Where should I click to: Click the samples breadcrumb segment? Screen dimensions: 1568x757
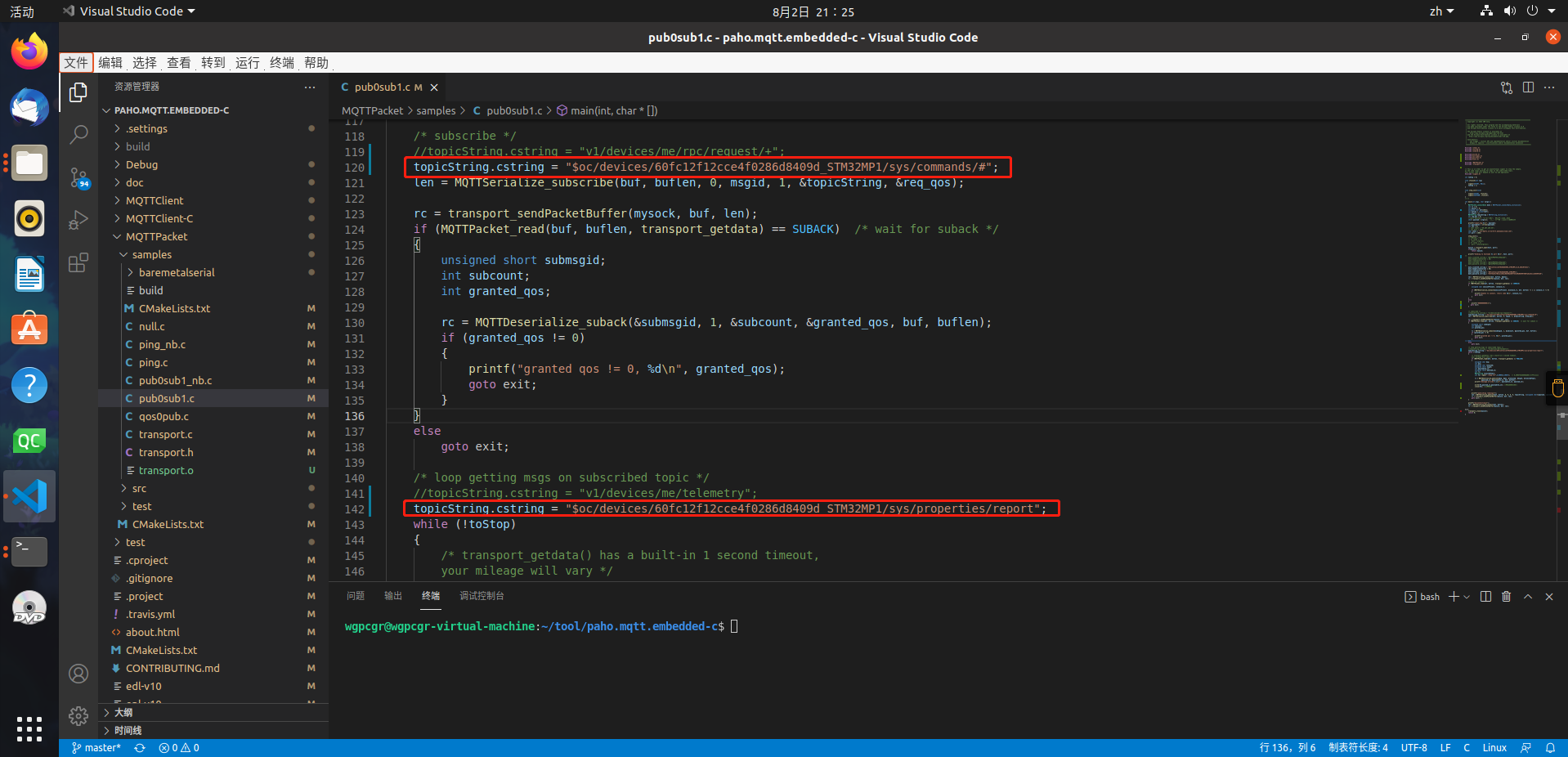pyautogui.click(x=436, y=110)
